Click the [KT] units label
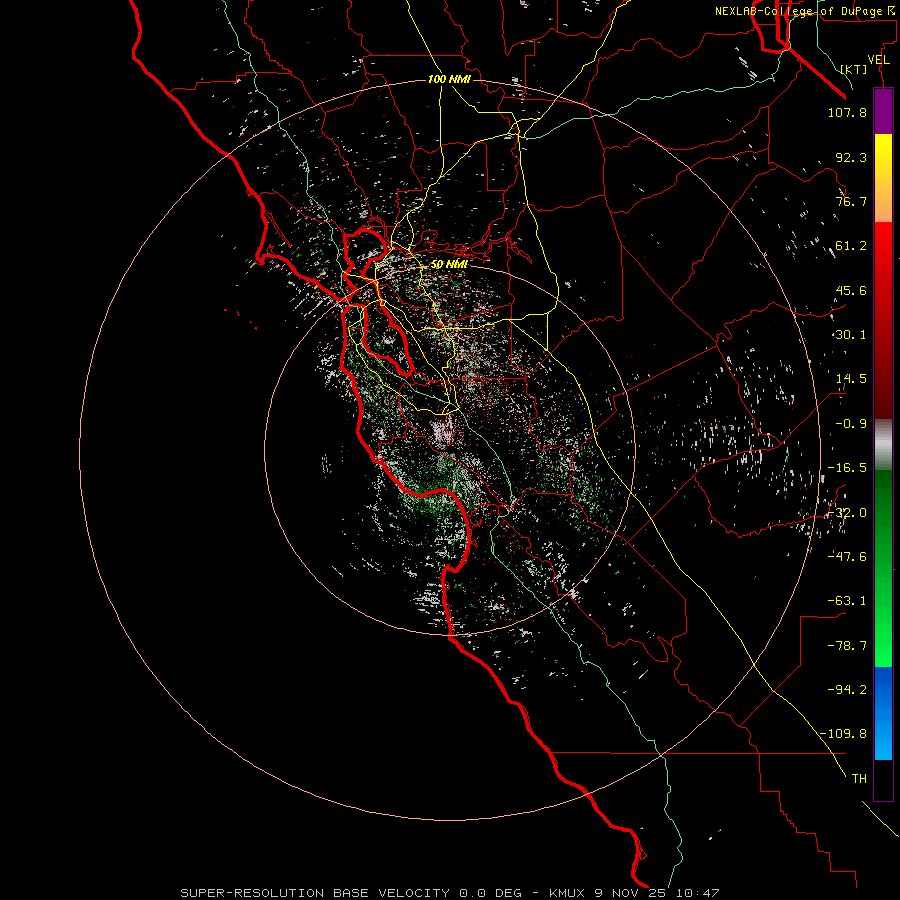This screenshot has width=900, height=900. tap(854, 69)
